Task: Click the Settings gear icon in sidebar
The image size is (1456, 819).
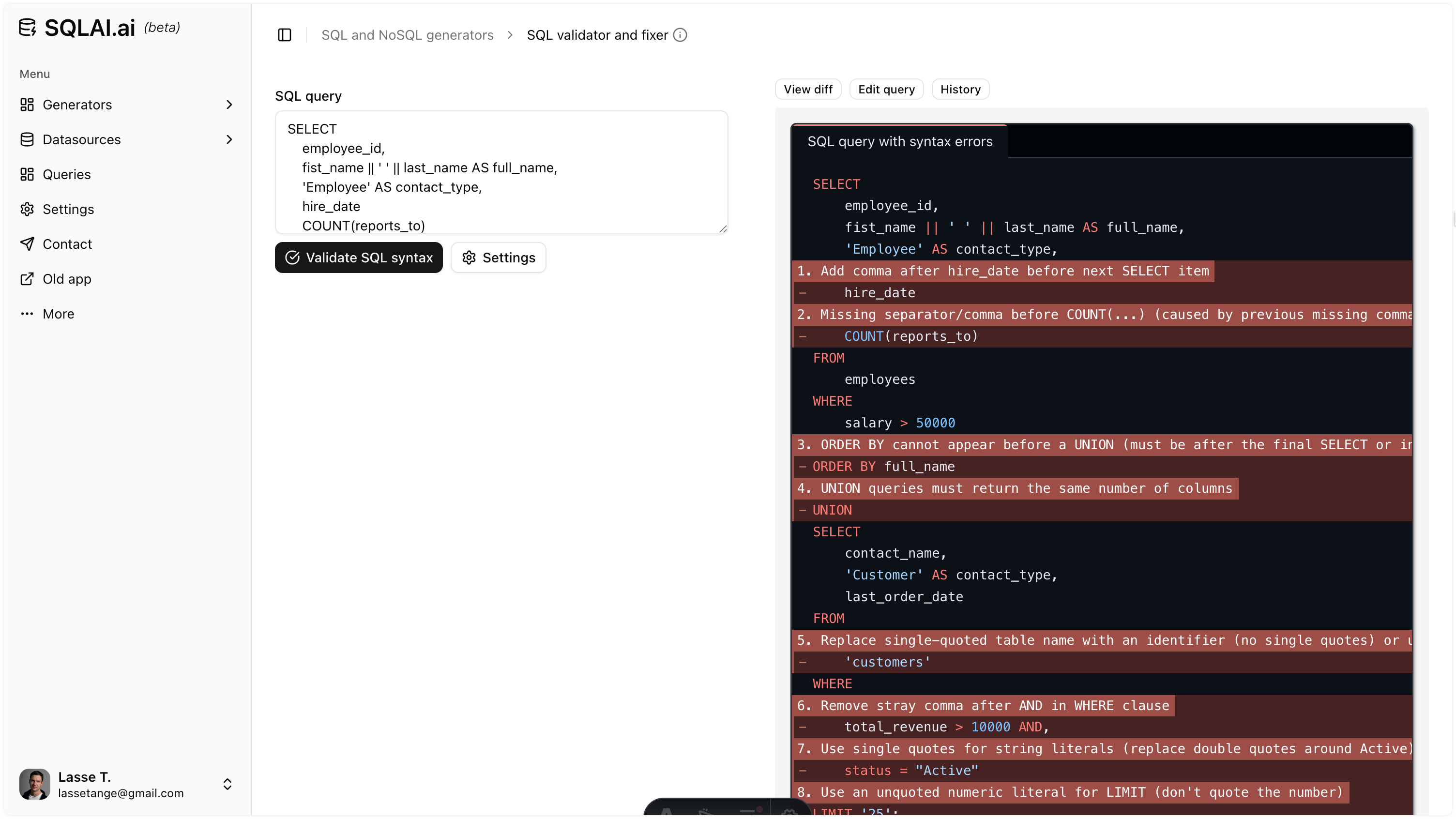Action: pos(28,209)
